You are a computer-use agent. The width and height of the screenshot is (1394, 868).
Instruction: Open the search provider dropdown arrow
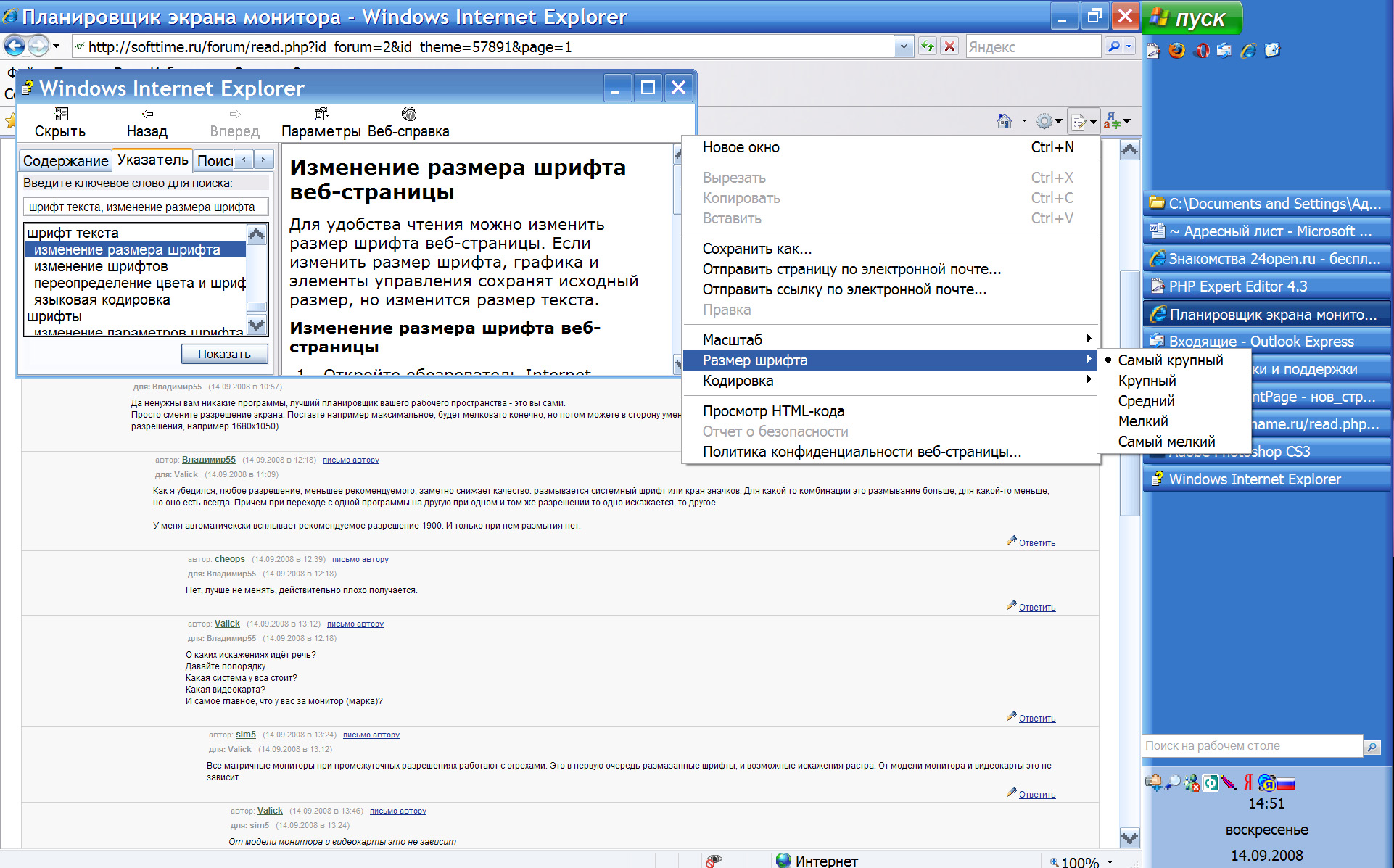(x=1129, y=46)
